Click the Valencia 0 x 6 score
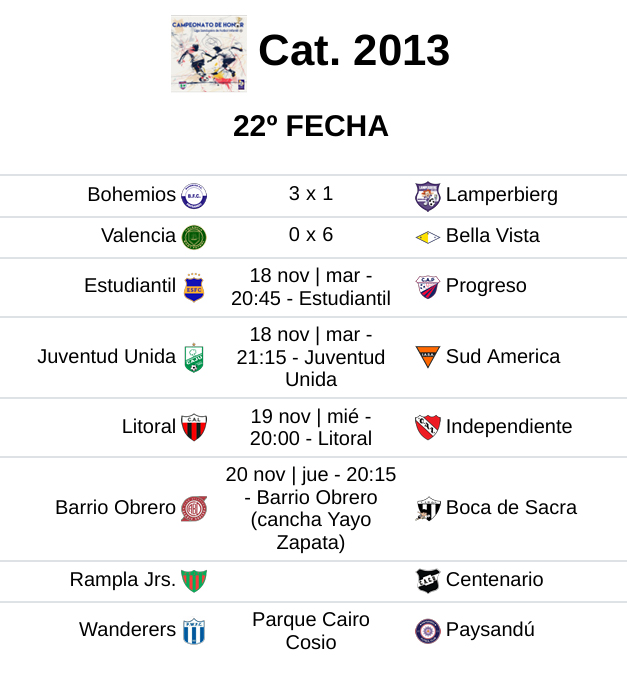This screenshot has height=683, width=627. pos(311,235)
